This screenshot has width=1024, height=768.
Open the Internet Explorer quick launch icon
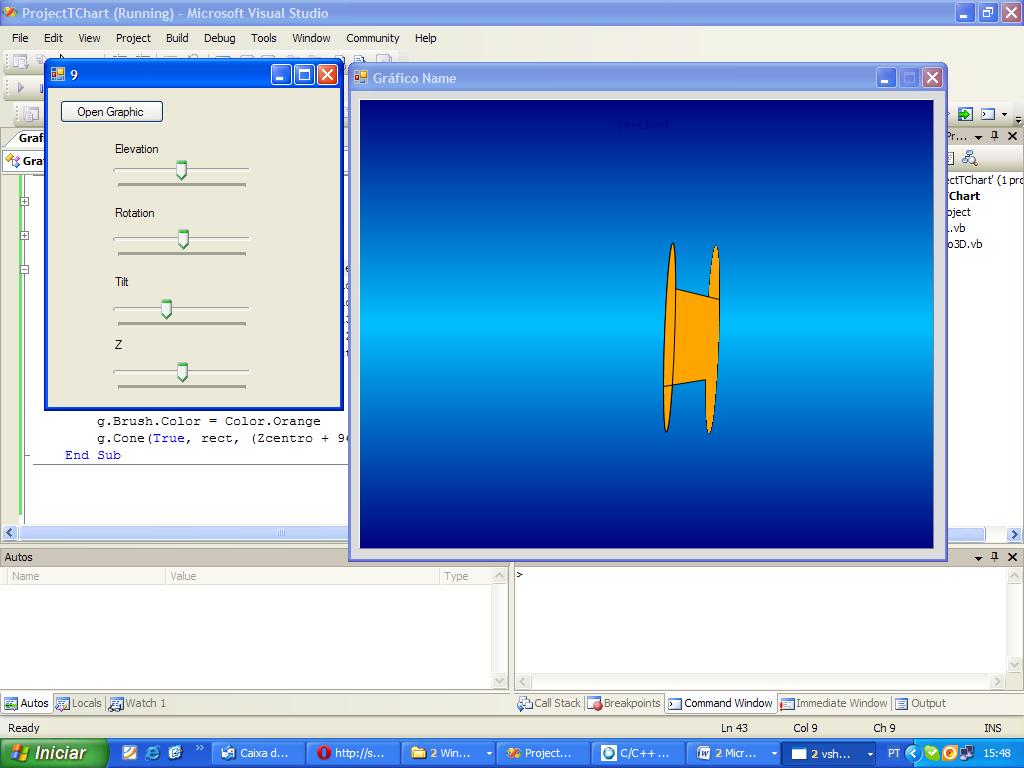(153, 753)
